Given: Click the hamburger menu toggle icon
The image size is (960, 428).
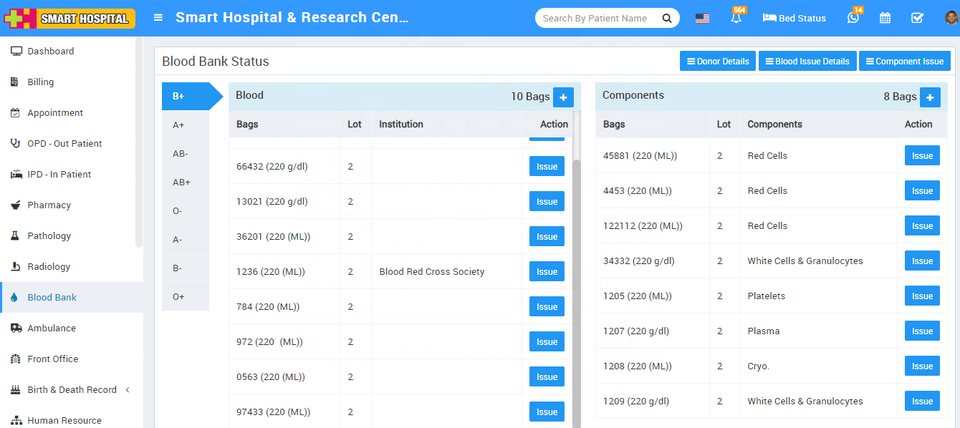Looking at the screenshot, I should [158, 18].
